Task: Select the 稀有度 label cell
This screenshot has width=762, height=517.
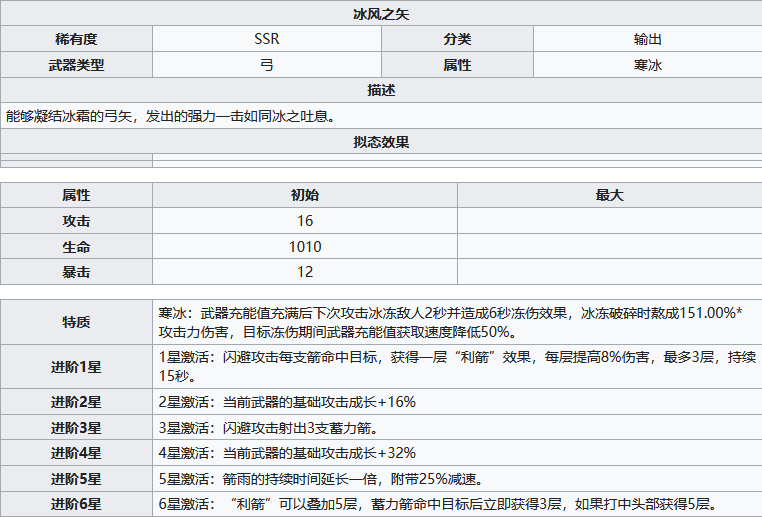Action: pyautogui.click(x=76, y=40)
